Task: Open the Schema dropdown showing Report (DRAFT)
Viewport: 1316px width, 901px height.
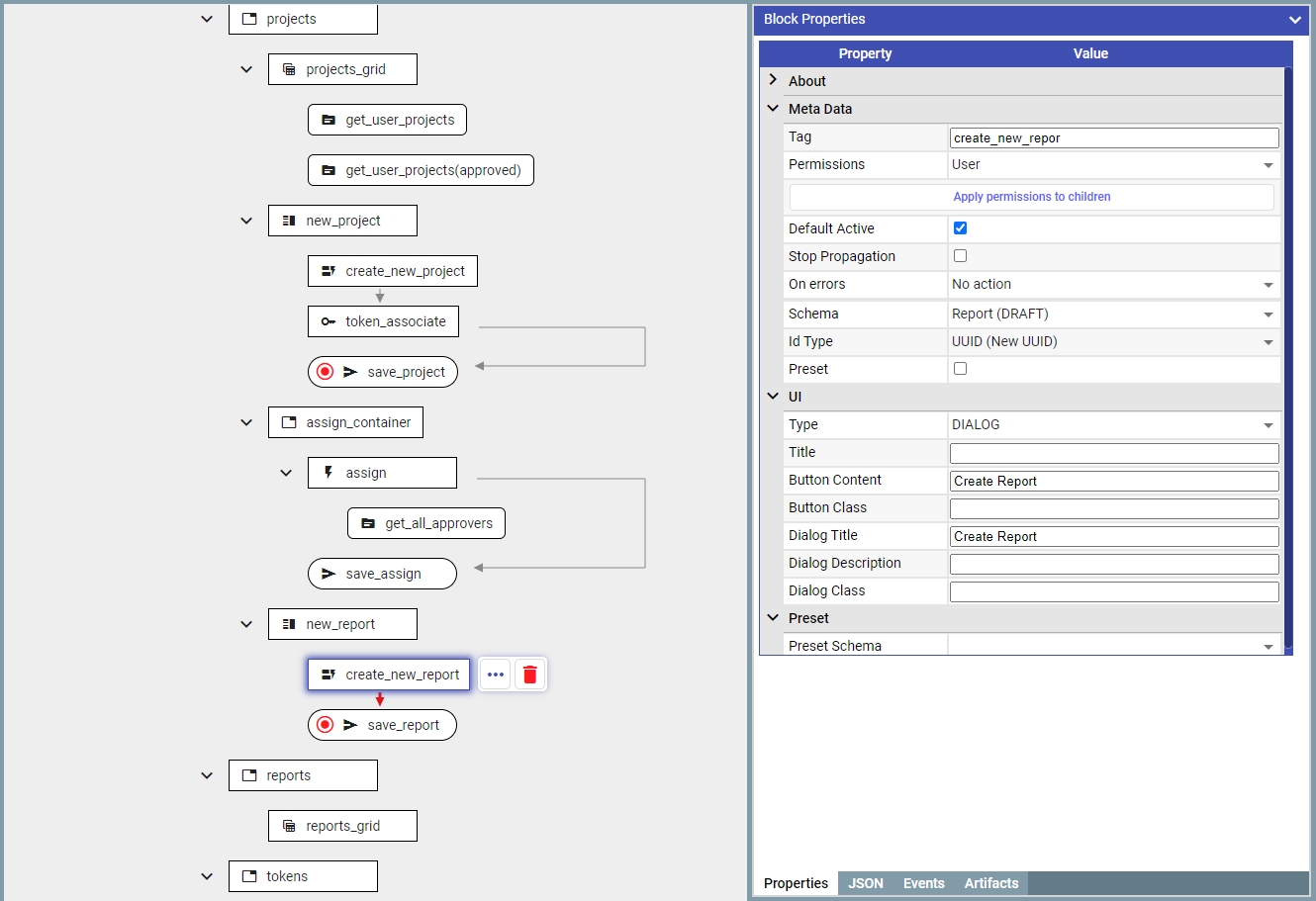Action: (x=1113, y=315)
